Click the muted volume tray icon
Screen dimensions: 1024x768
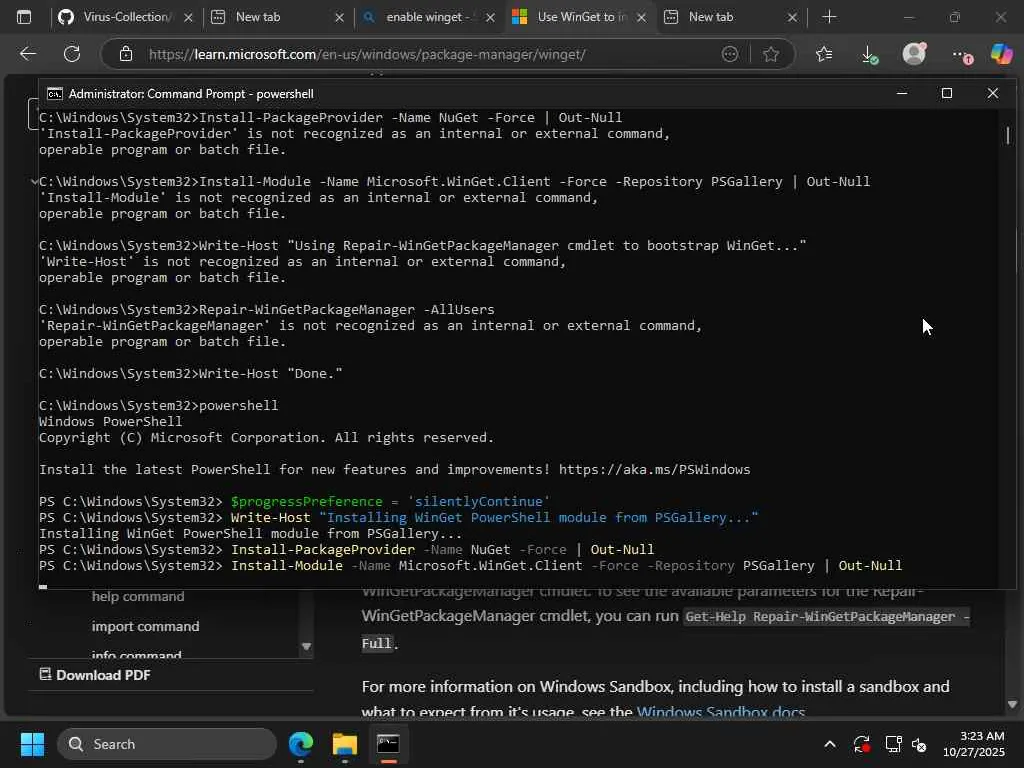[x=920, y=744]
